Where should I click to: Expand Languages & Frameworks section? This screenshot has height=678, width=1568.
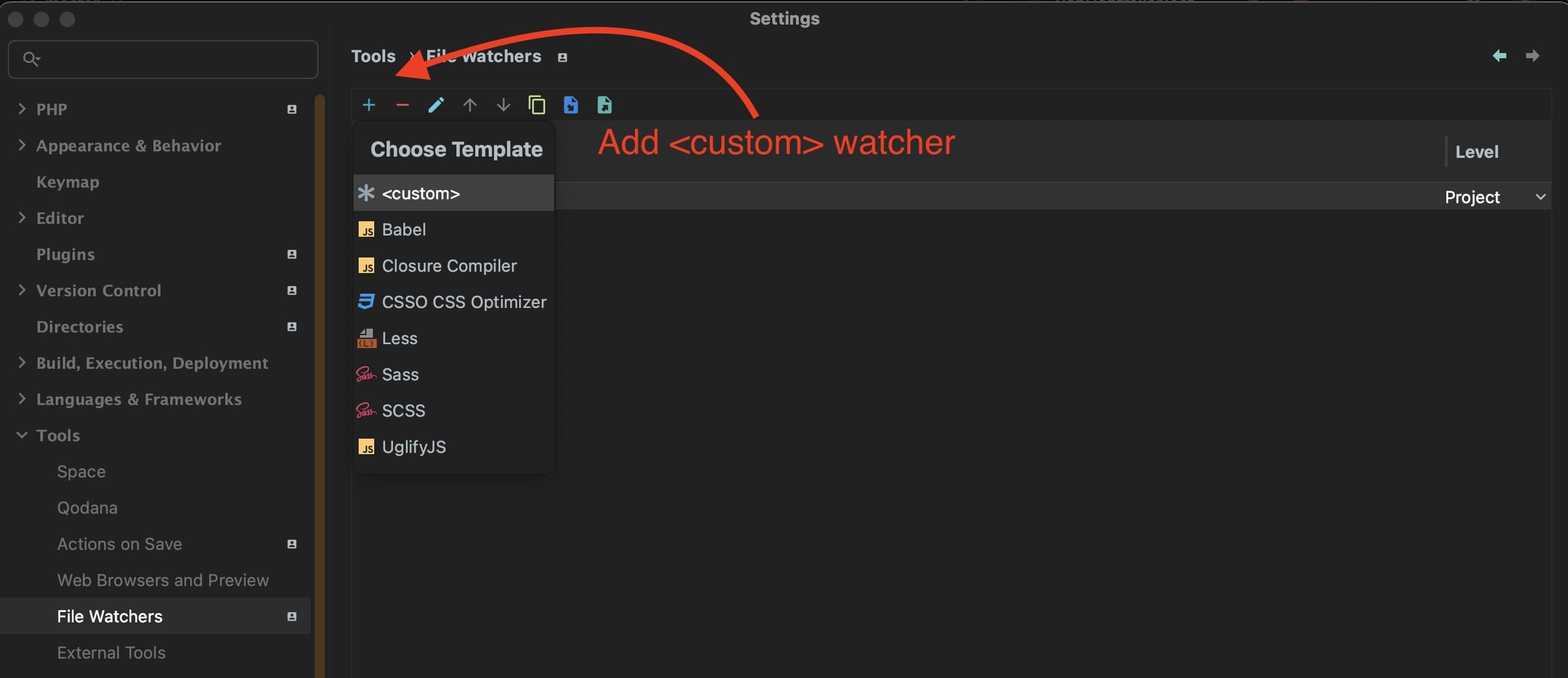pyautogui.click(x=22, y=399)
